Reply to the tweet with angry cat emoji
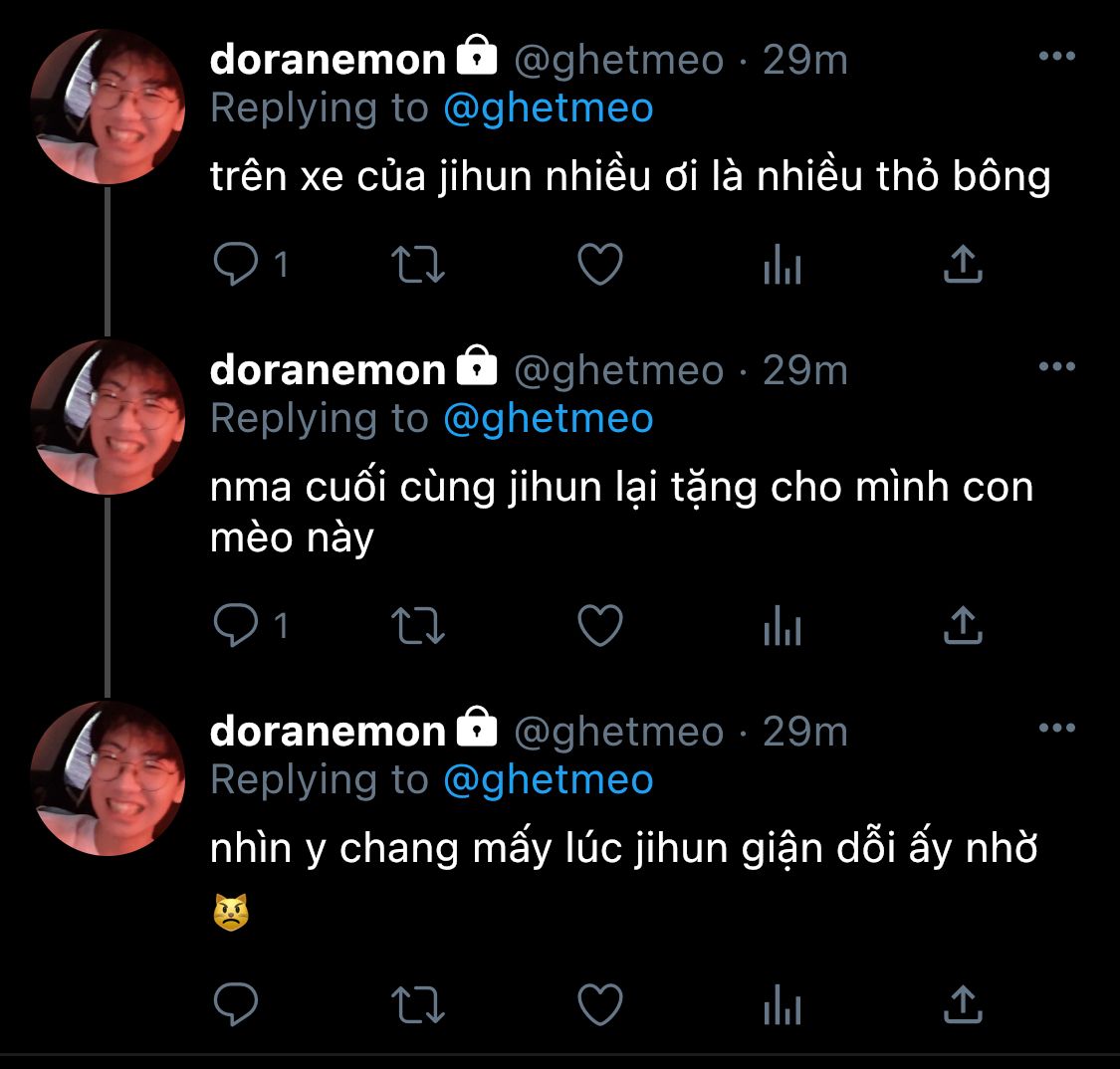Image resolution: width=1120 pixels, height=1069 pixels. click(x=236, y=1004)
